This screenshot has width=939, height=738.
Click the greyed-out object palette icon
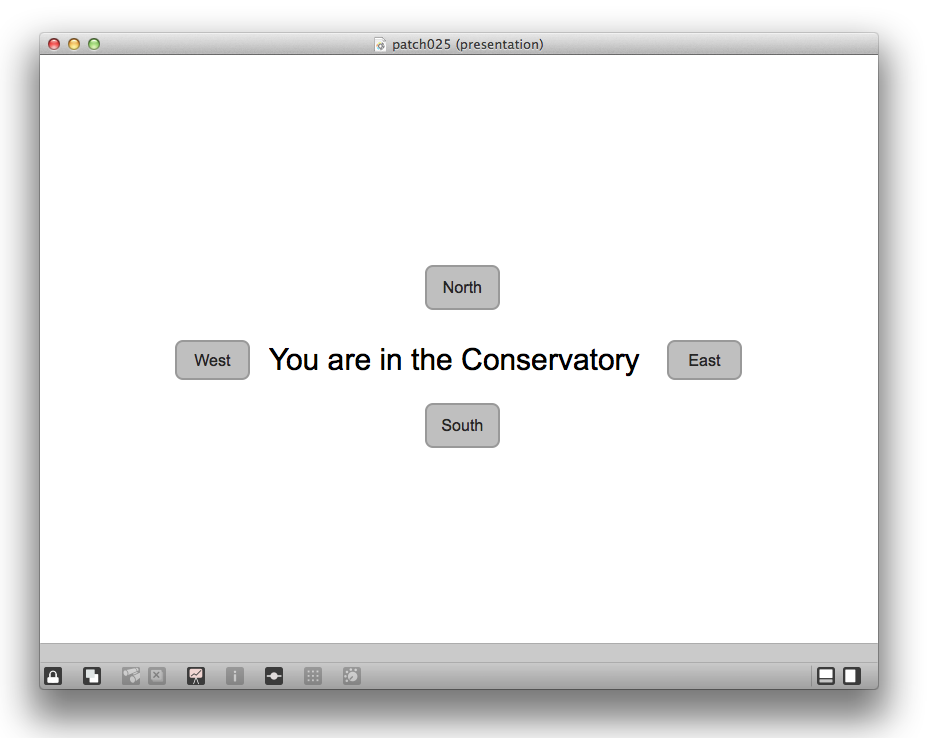[131, 676]
